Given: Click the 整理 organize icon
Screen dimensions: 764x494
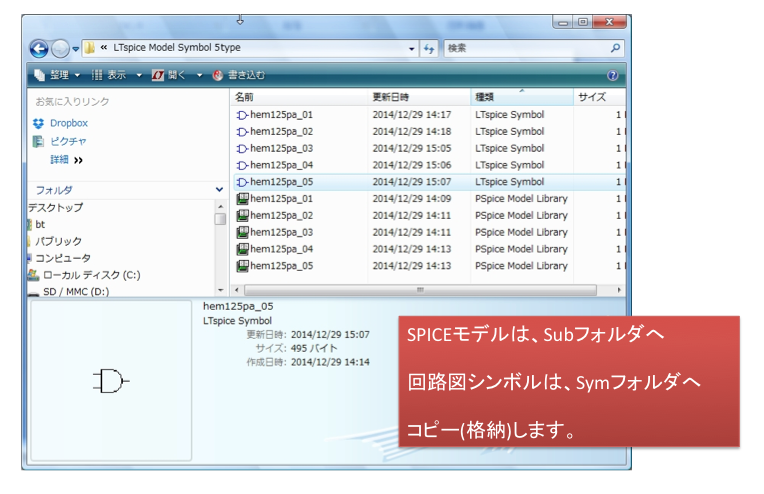Looking at the screenshot, I should (39, 75).
